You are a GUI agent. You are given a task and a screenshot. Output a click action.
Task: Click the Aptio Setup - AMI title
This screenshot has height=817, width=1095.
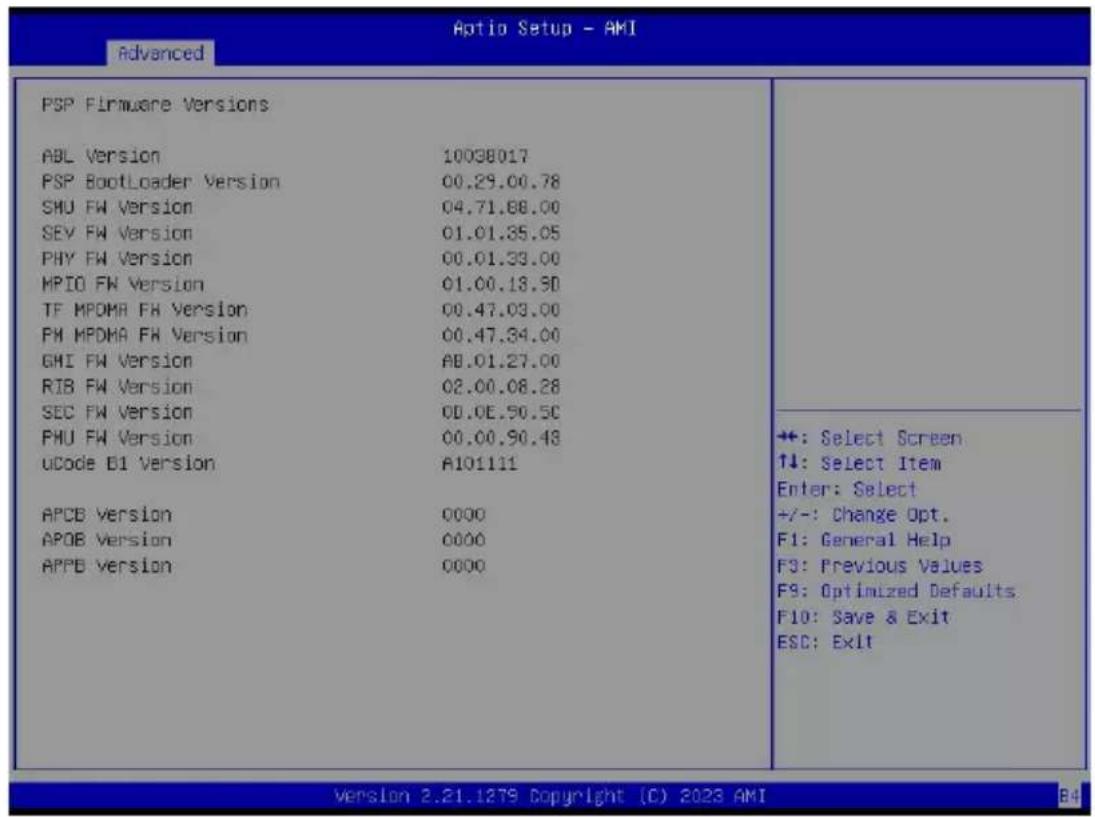[545, 29]
